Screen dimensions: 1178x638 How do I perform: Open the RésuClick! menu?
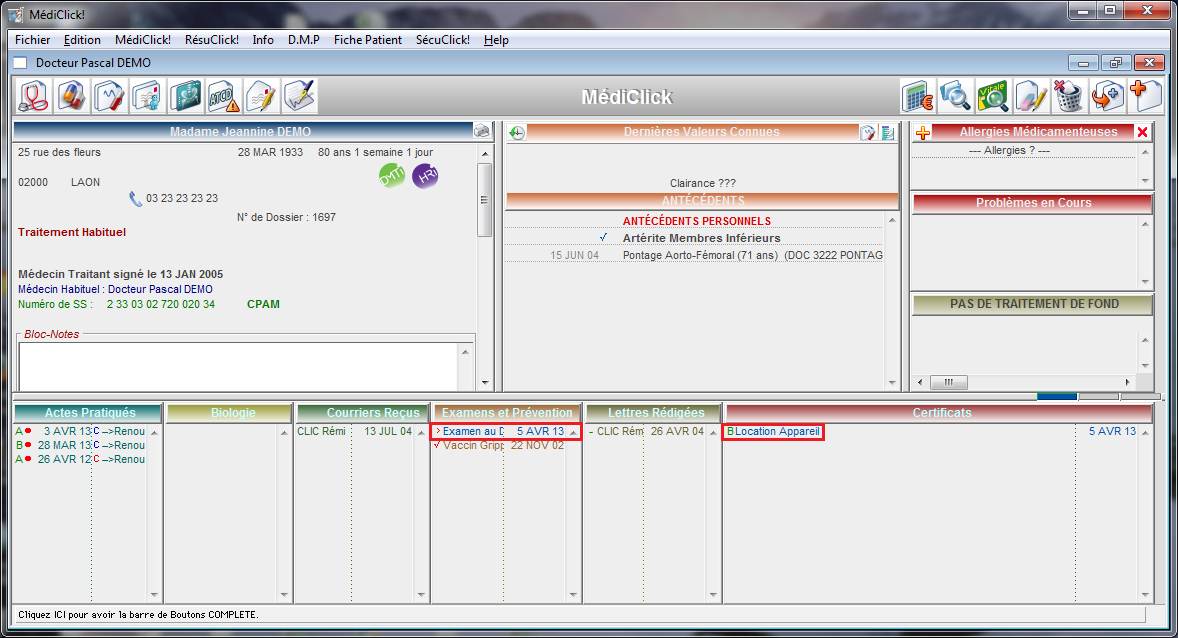pos(212,40)
